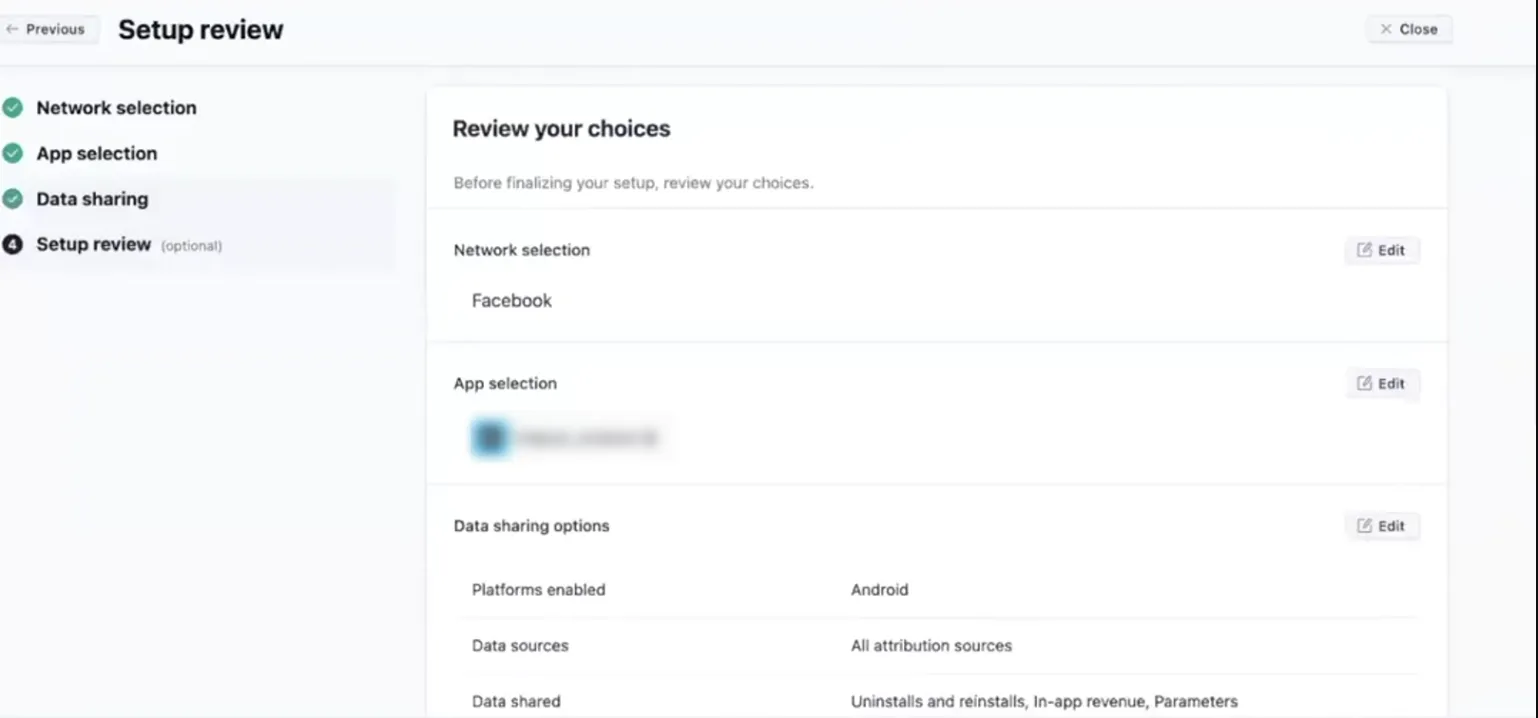This screenshot has height=718, width=1538.
Task: Edit the App selection section
Action: [x=1382, y=384]
